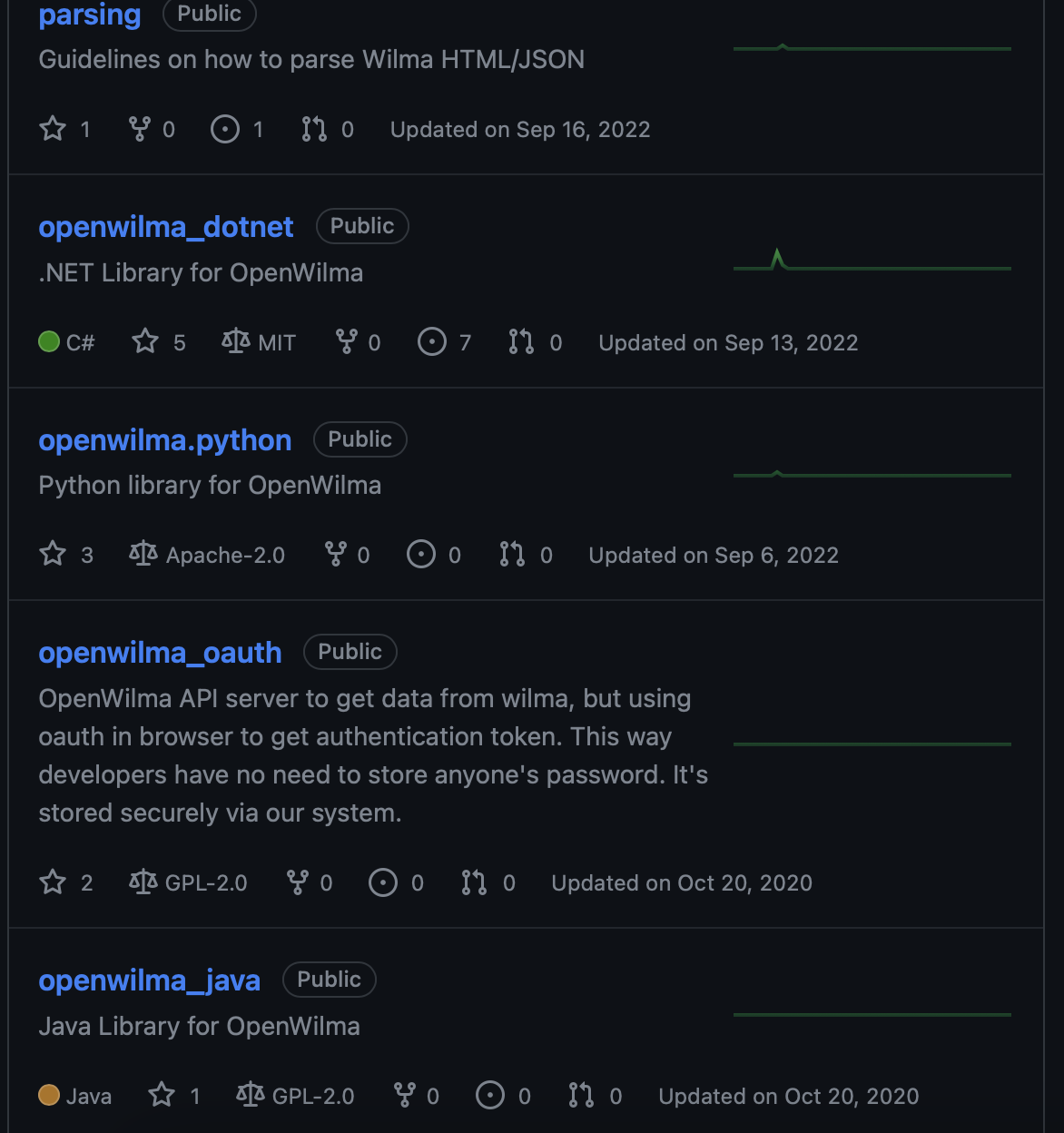This screenshot has height=1133, width=1064.
Task: Open pull requests icon for openwilma_dotnet
Action: [521, 341]
